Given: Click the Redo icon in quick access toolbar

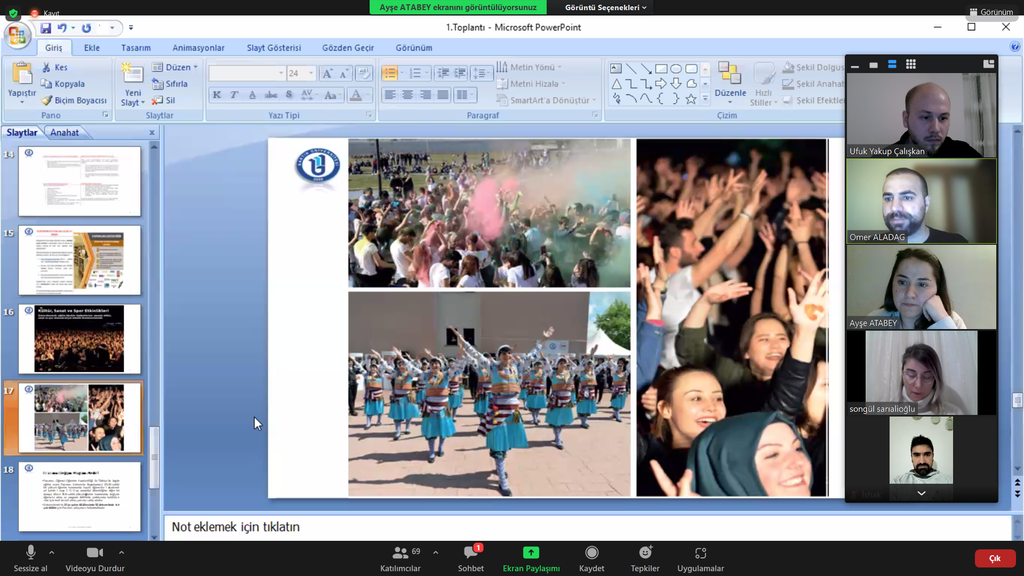Looking at the screenshot, I should click(86, 28).
